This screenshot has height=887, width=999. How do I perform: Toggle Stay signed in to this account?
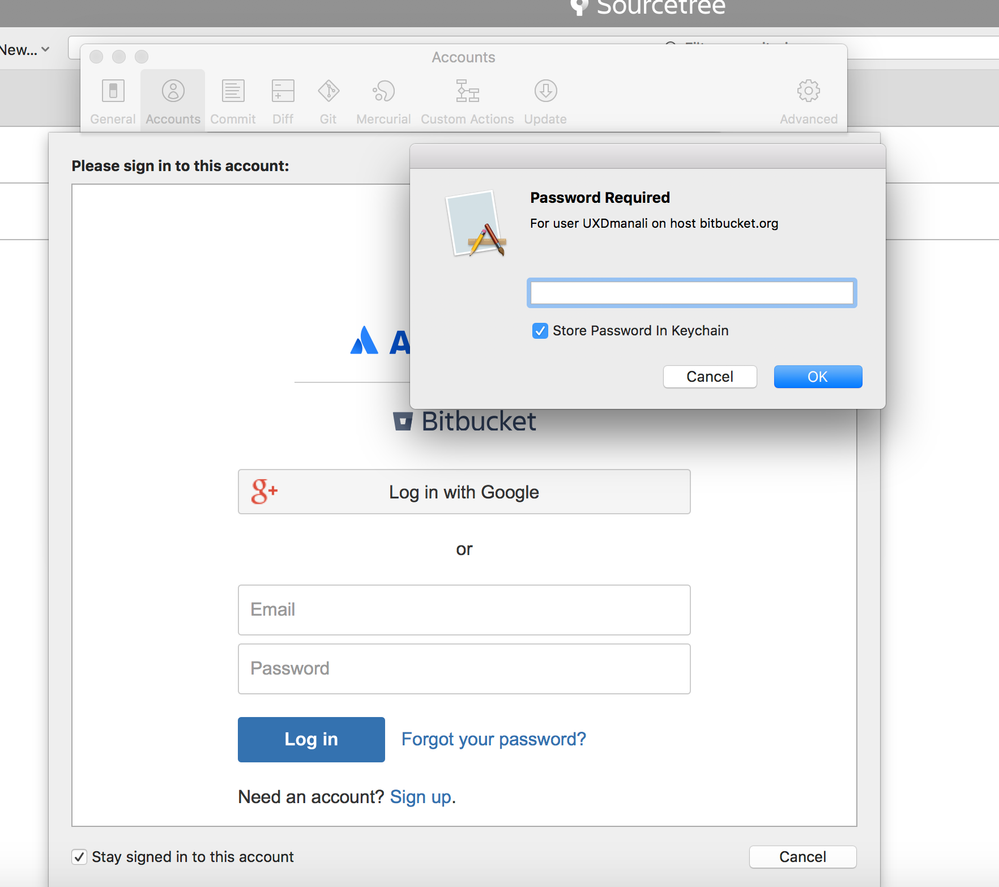[79, 857]
